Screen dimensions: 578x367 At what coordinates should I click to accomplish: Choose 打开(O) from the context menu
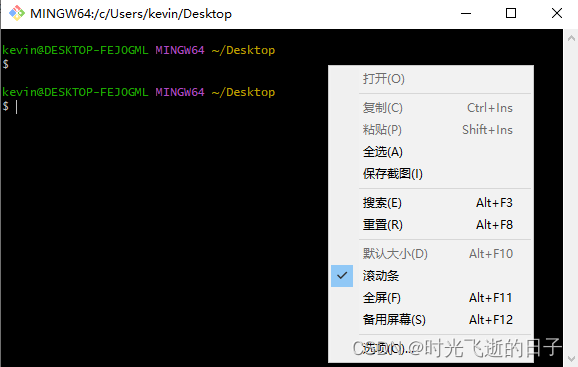tap(431, 78)
